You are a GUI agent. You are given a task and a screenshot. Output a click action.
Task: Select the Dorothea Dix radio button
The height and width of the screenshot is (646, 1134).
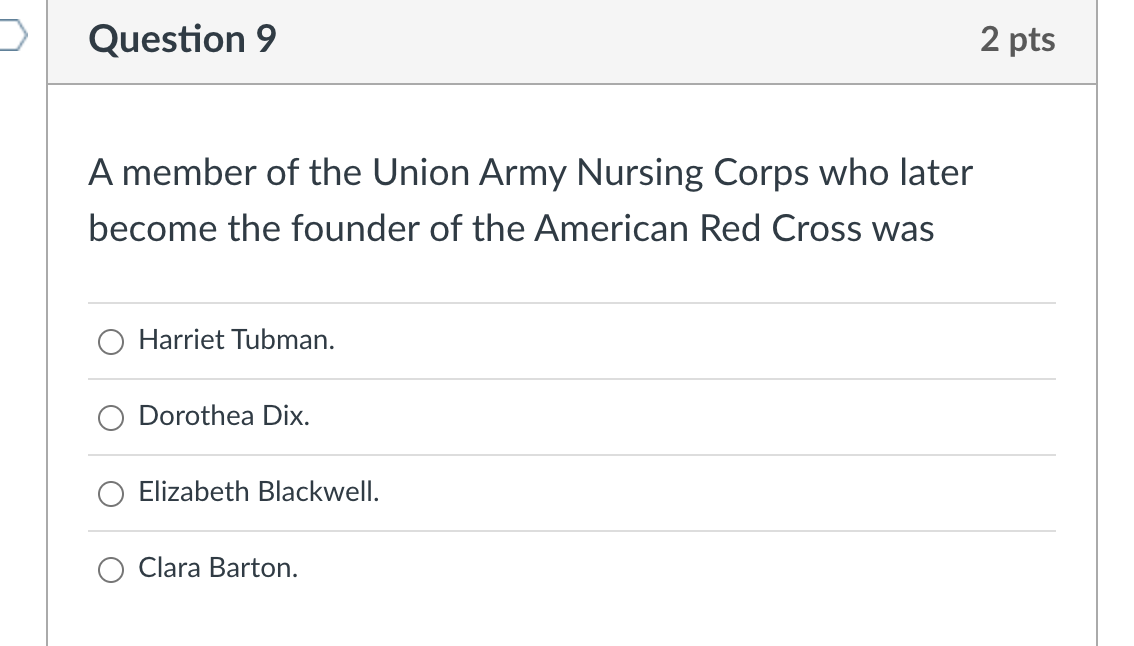(x=111, y=417)
